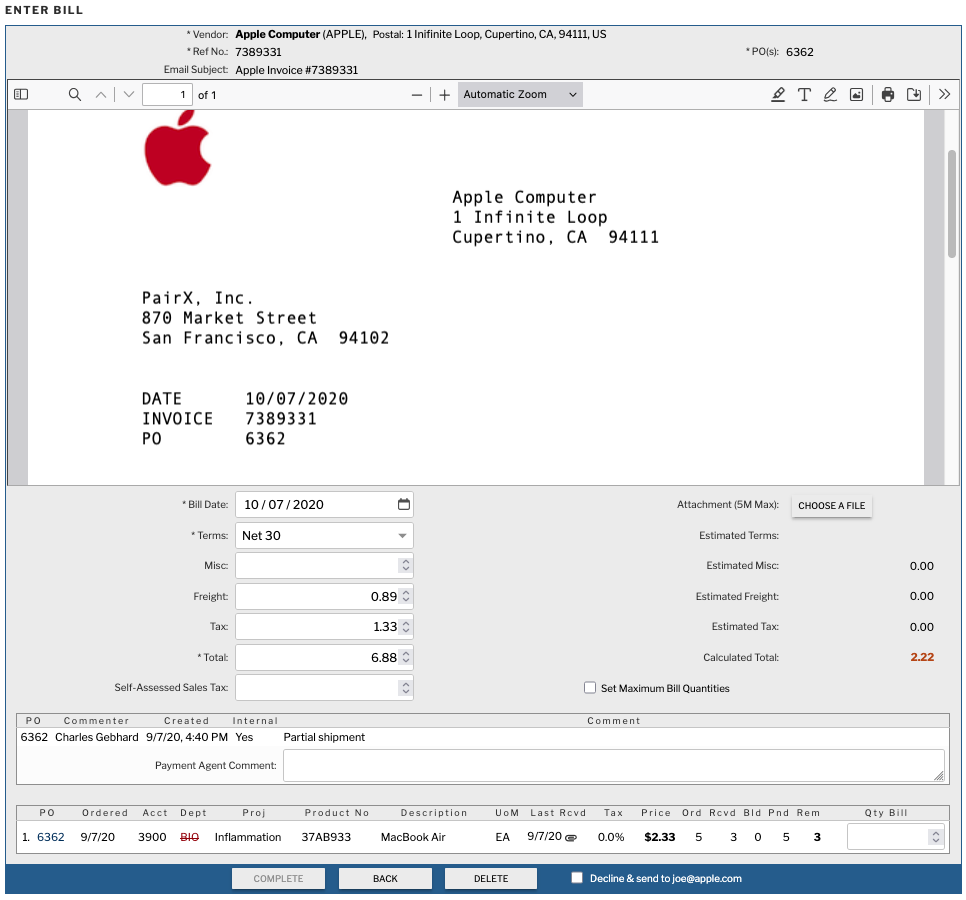Open the Add Image tool
The image size is (966, 900).
point(856,93)
